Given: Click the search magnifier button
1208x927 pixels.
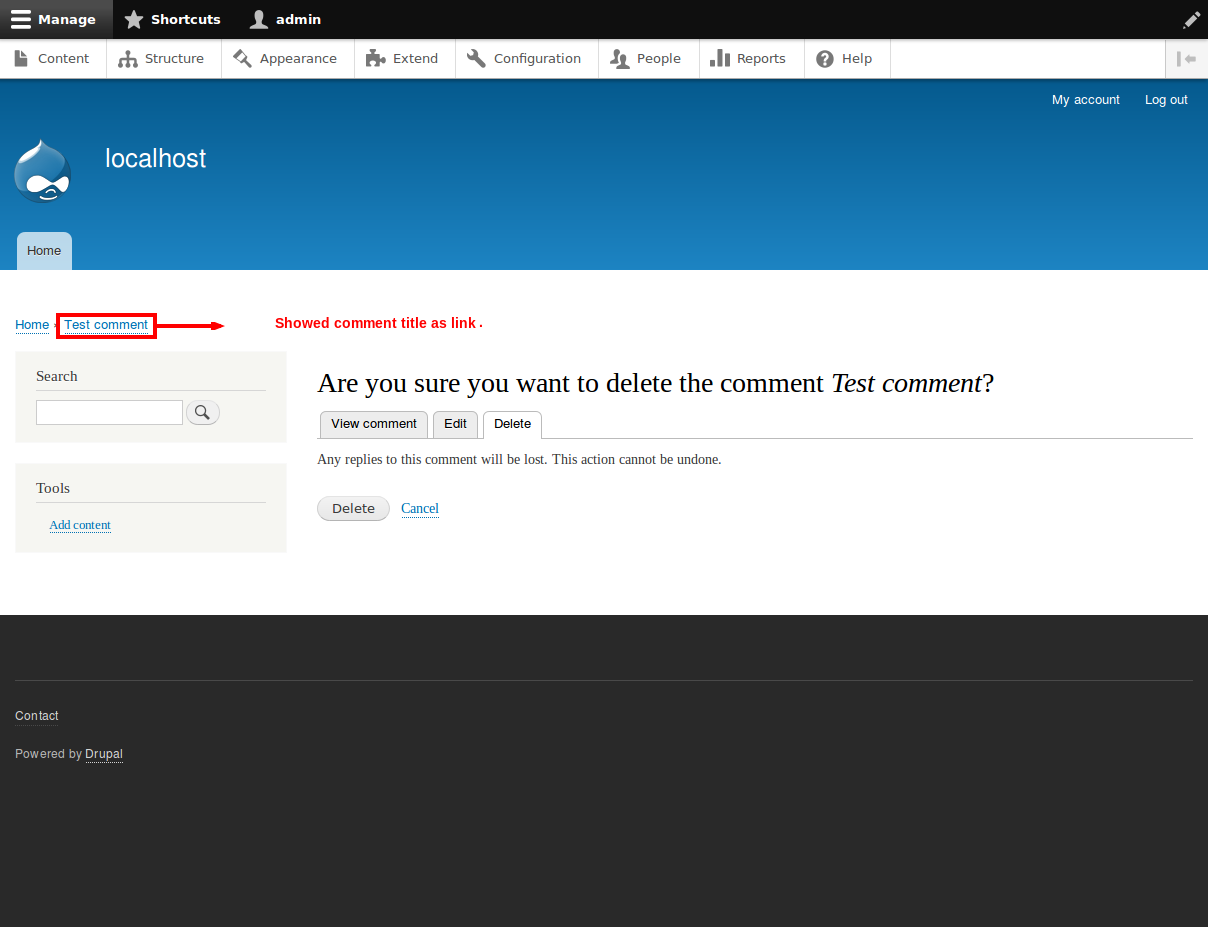Looking at the screenshot, I should [x=203, y=412].
